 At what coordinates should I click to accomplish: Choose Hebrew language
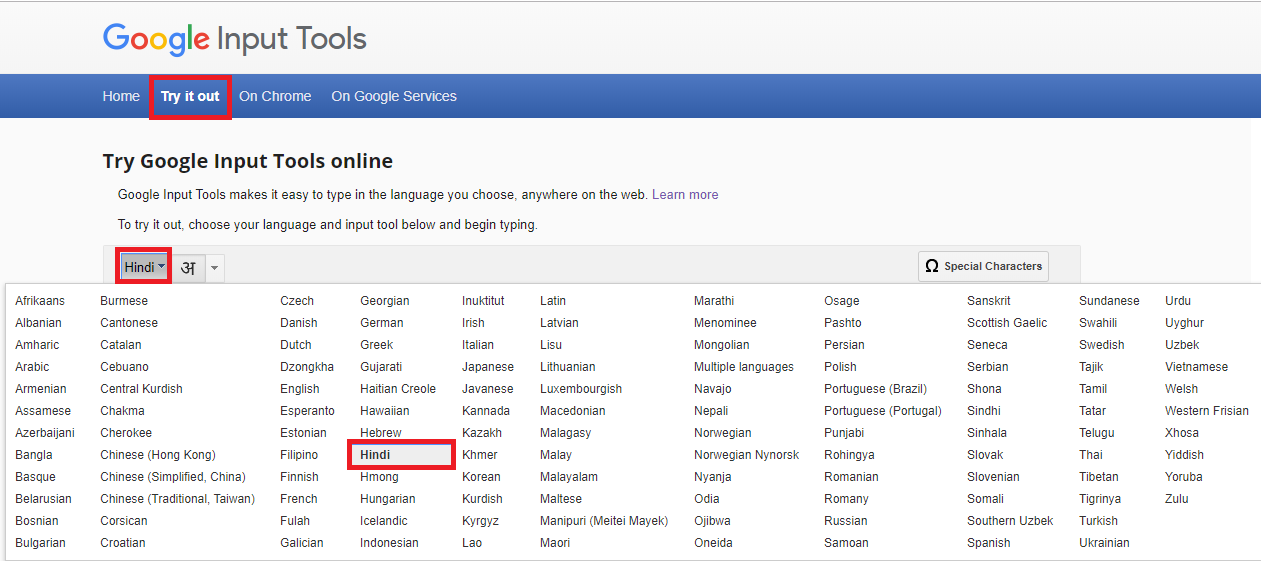point(381,432)
